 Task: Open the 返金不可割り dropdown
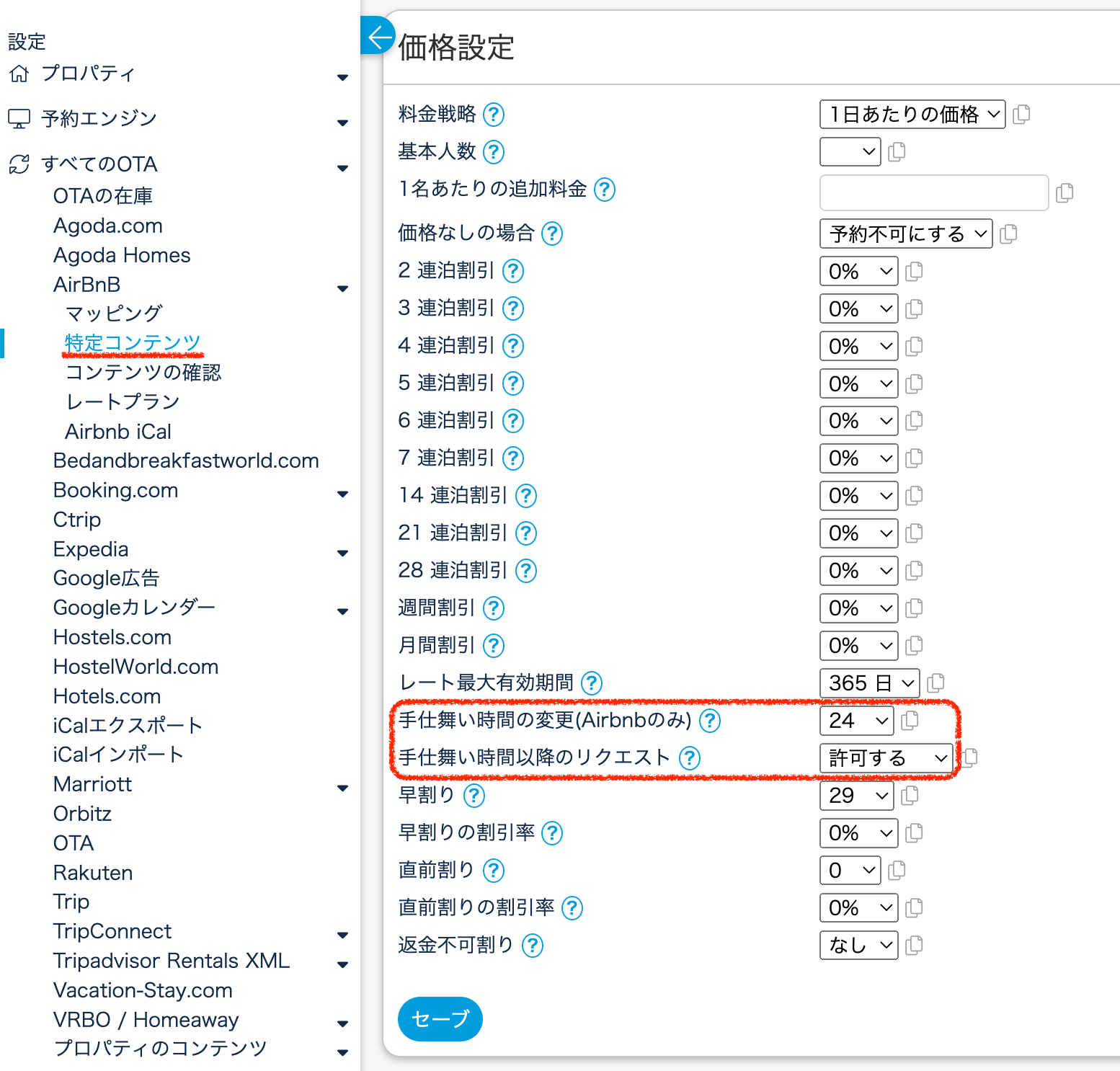click(858, 946)
